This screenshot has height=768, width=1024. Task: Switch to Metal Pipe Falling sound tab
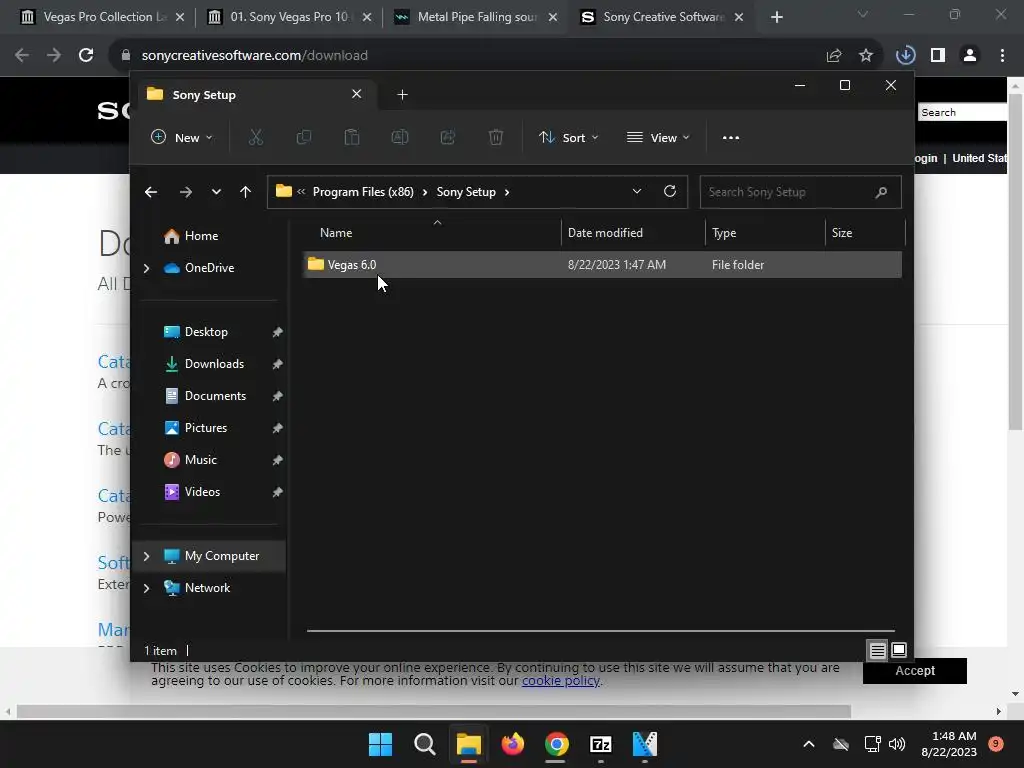[x=477, y=17]
